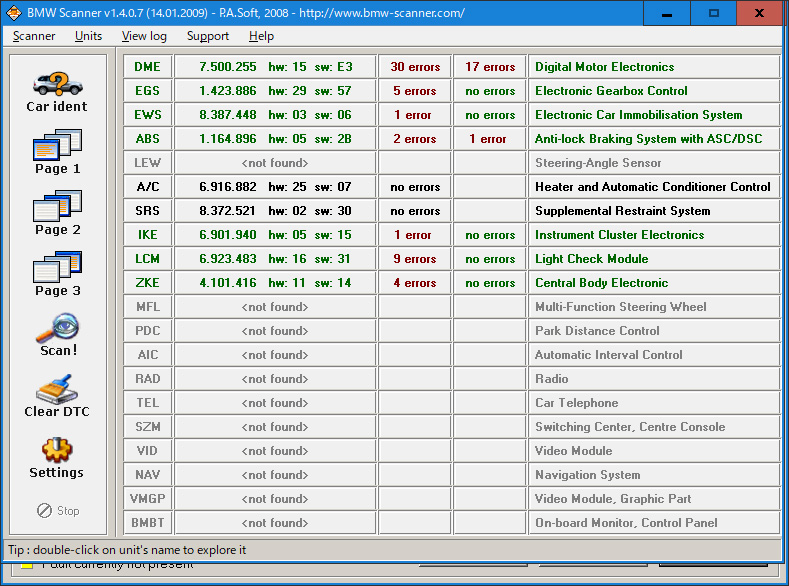
Task: Select the SRS unit name
Action: 148,211
